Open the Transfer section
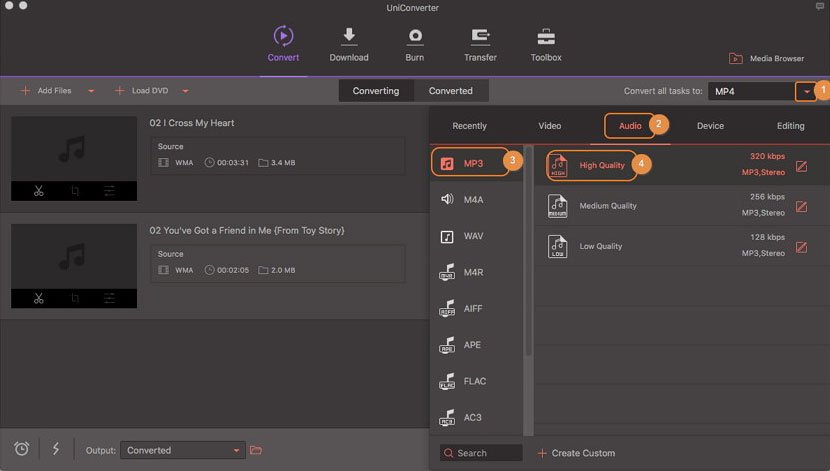Image resolution: width=830 pixels, height=471 pixels. click(x=480, y=44)
